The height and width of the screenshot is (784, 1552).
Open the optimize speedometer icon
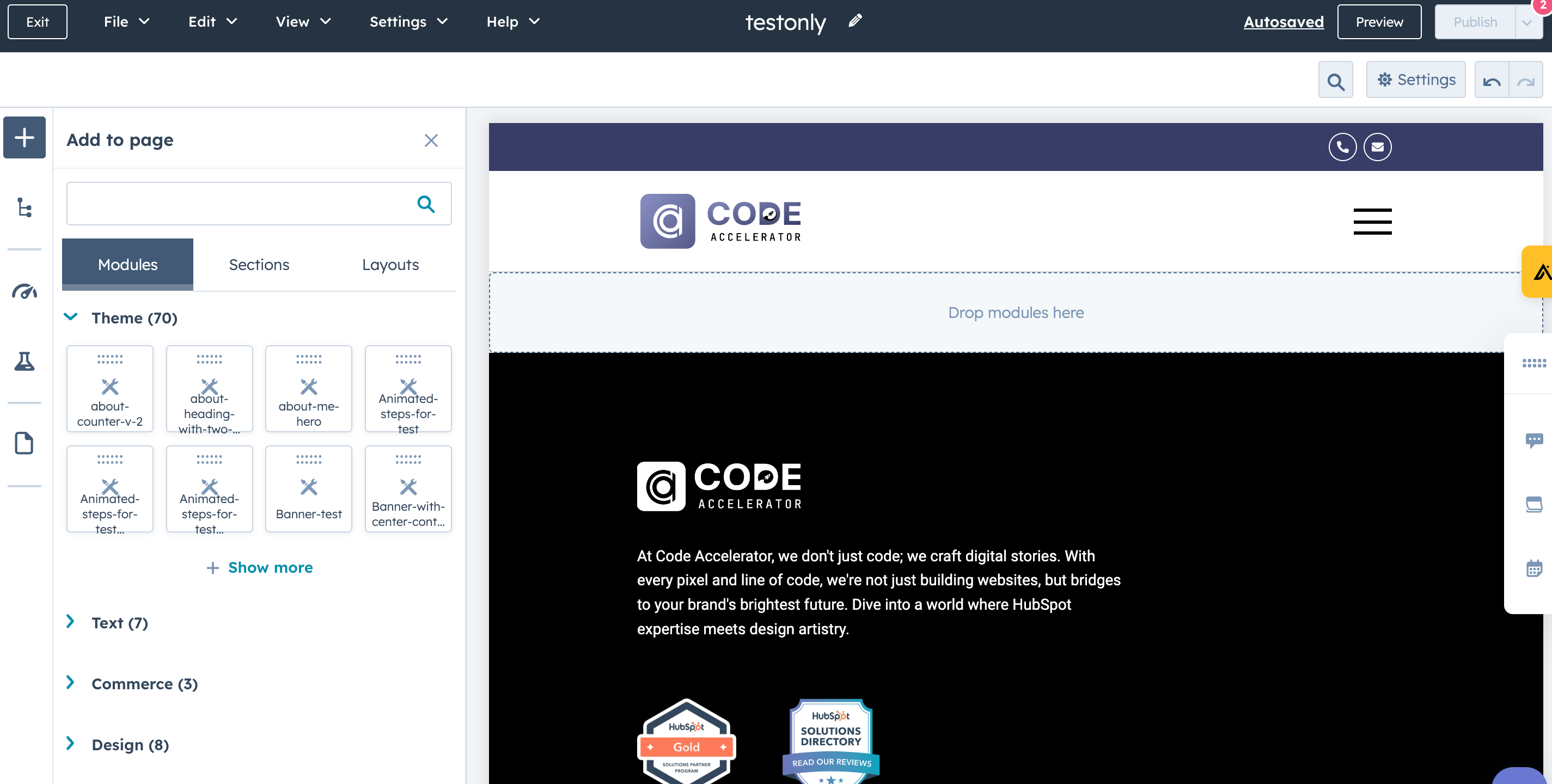24,292
